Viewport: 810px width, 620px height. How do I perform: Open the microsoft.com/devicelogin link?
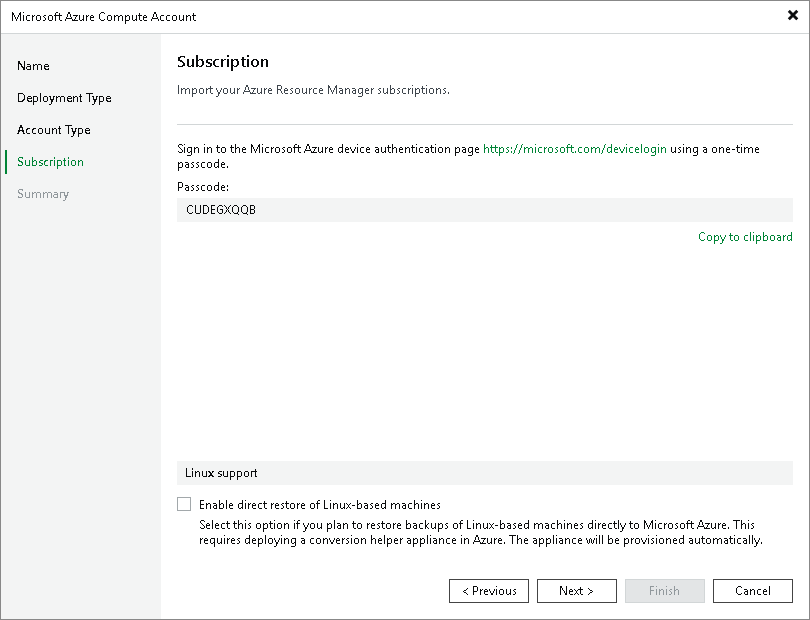coord(574,149)
